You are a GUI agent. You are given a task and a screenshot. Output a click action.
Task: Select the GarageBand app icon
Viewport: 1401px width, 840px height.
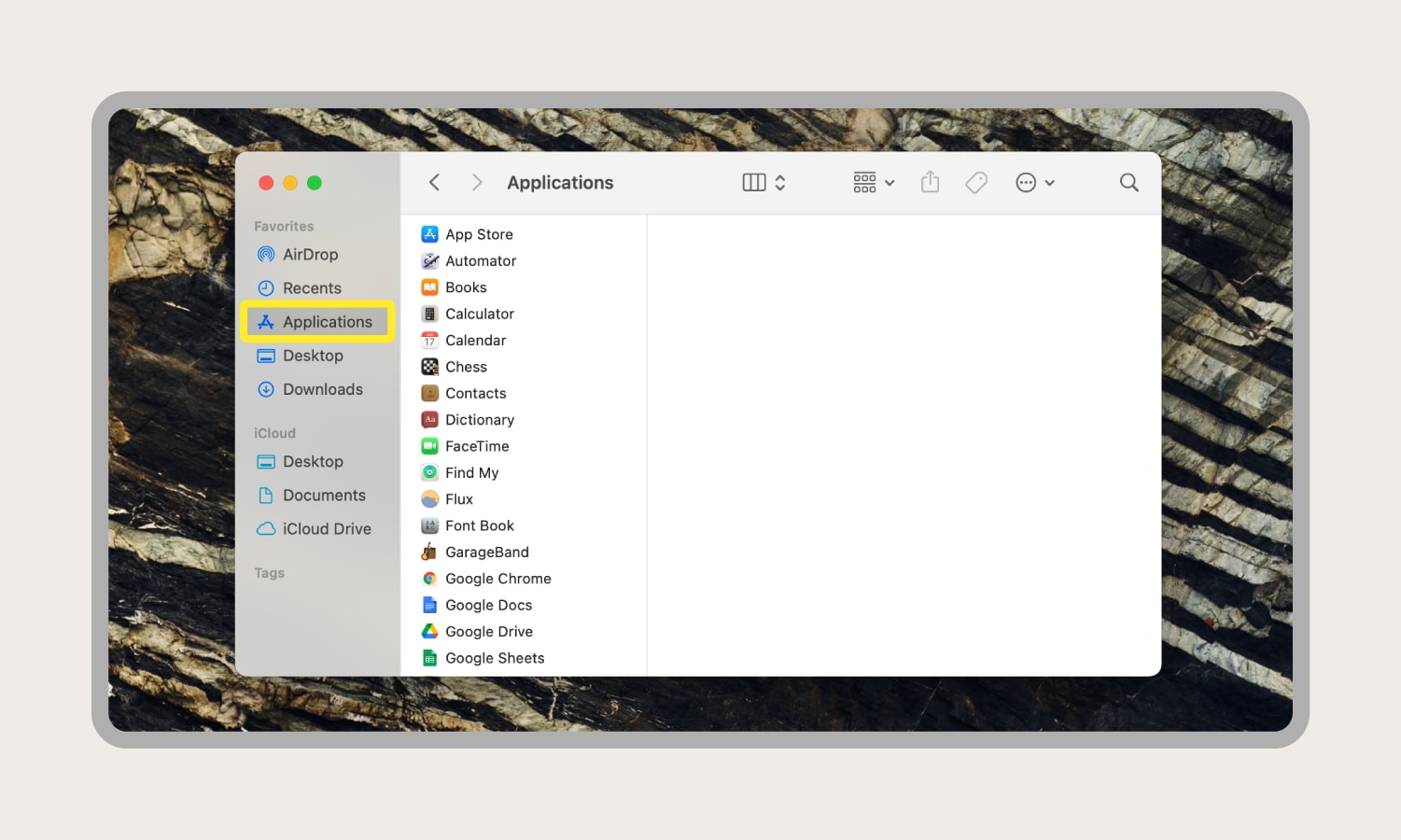click(429, 553)
